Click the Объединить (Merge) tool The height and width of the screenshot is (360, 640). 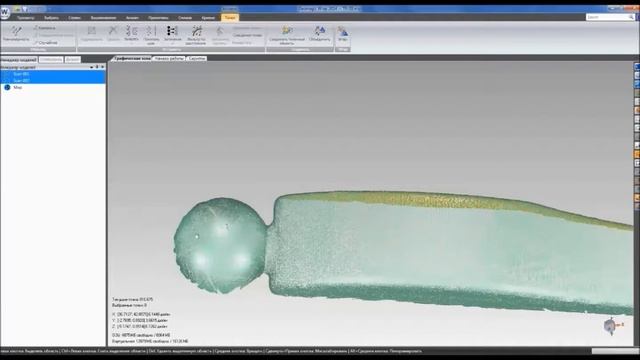pos(320,33)
